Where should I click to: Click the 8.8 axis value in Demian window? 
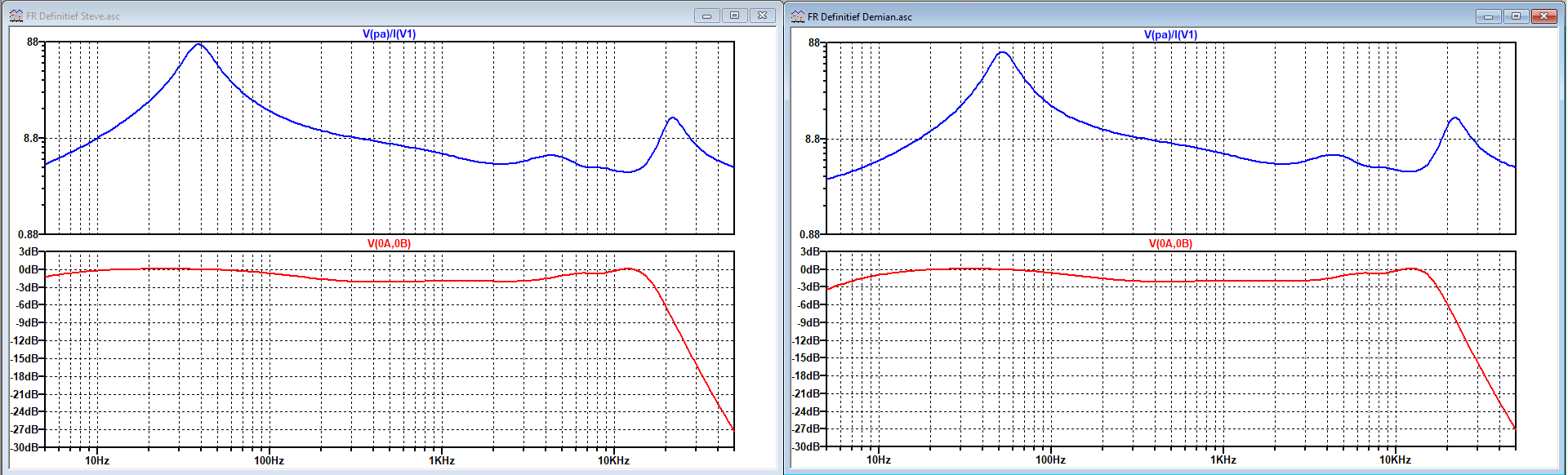813,139
